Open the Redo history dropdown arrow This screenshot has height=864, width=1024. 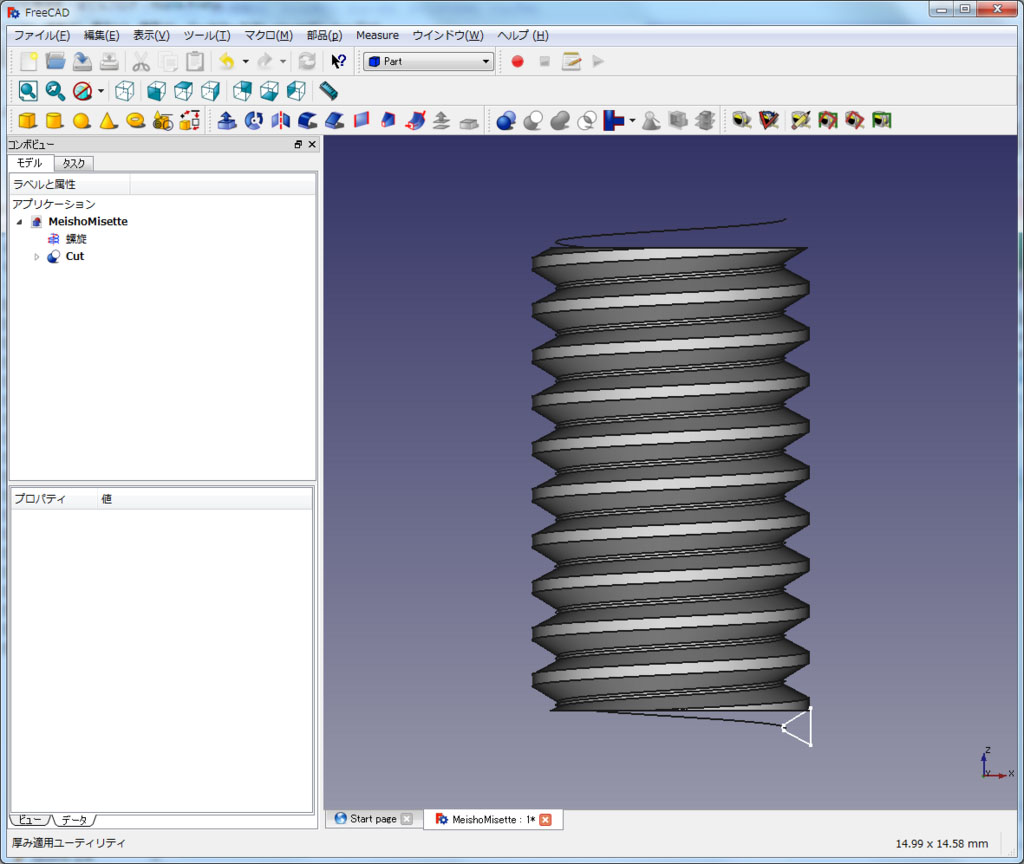tap(283, 61)
